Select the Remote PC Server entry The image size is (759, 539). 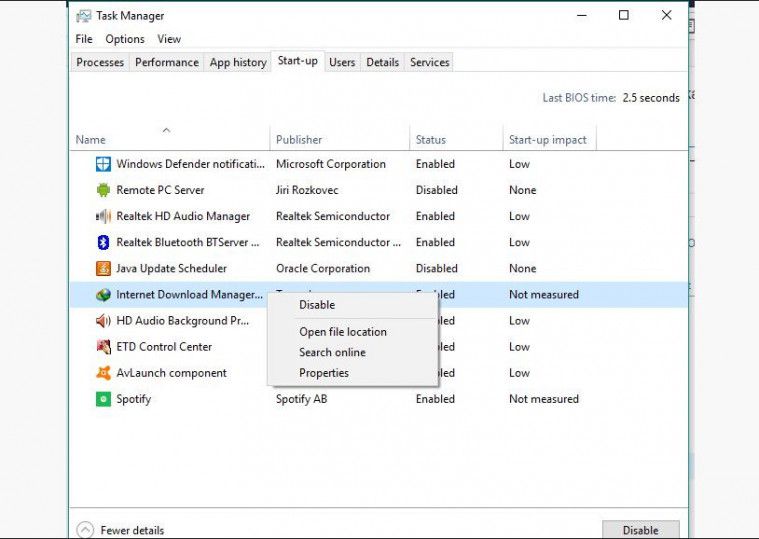point(160,190)
